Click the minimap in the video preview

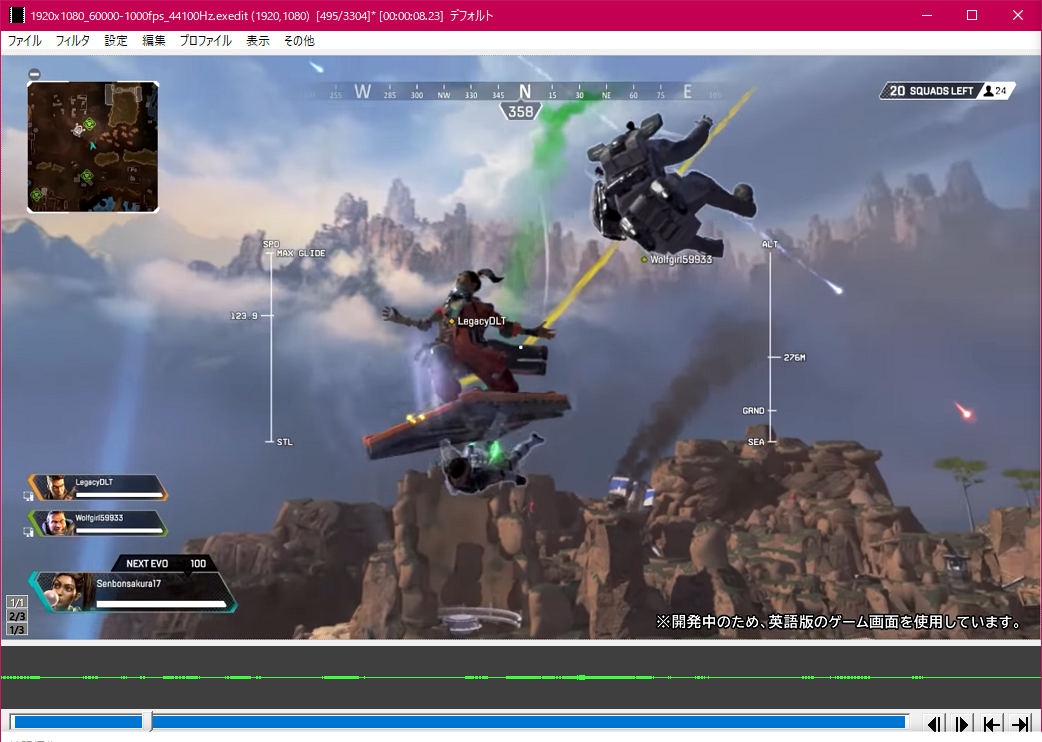point(93,147)
